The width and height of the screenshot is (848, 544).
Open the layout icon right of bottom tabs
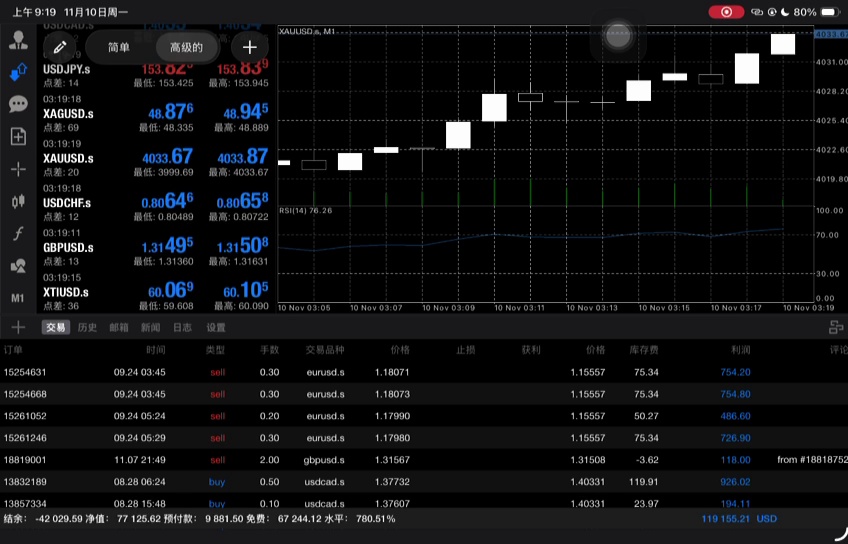pyautogui.click(x=836, y=327)
